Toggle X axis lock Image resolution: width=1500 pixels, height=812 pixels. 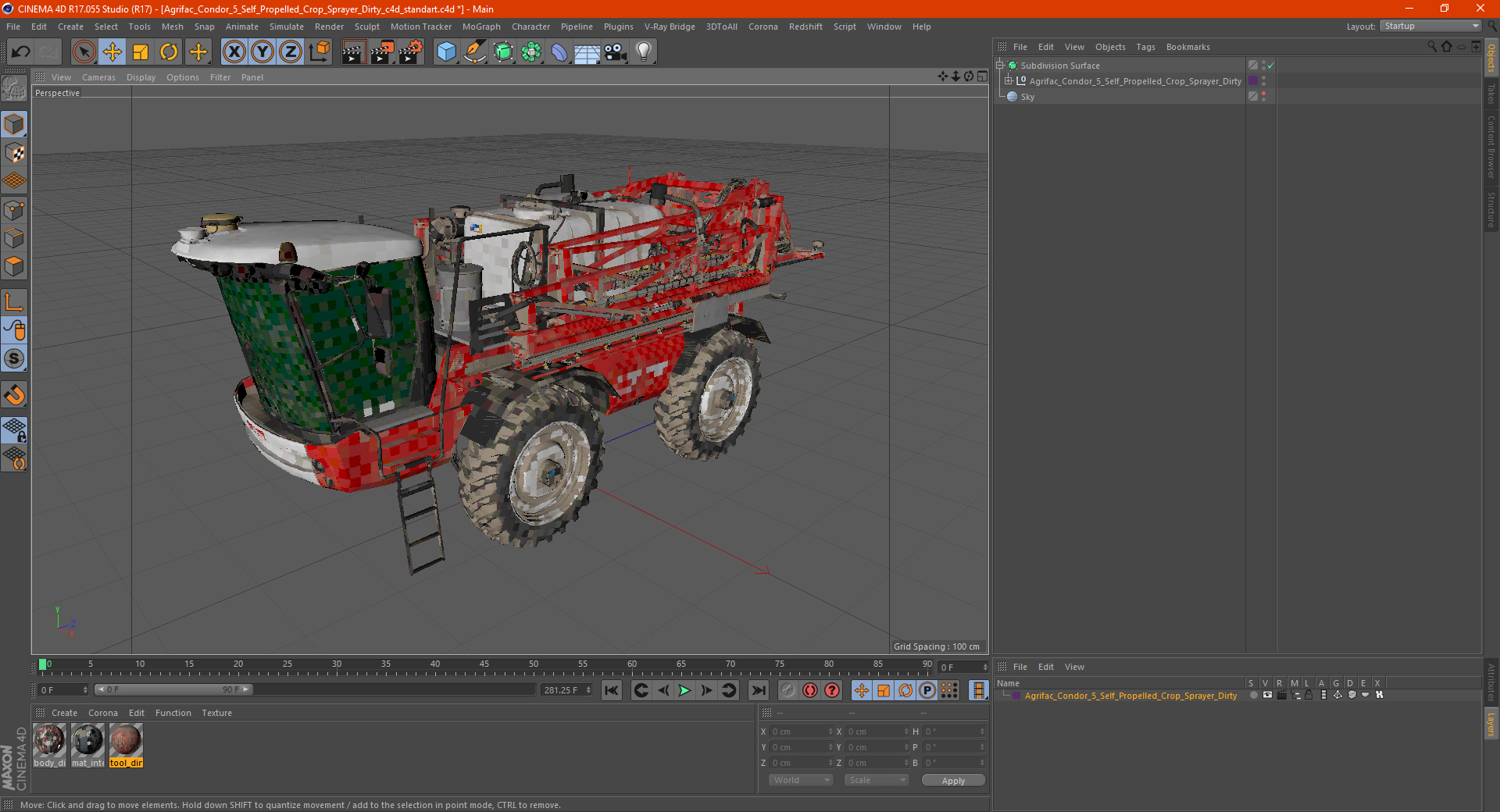click(x=234, y=52)
